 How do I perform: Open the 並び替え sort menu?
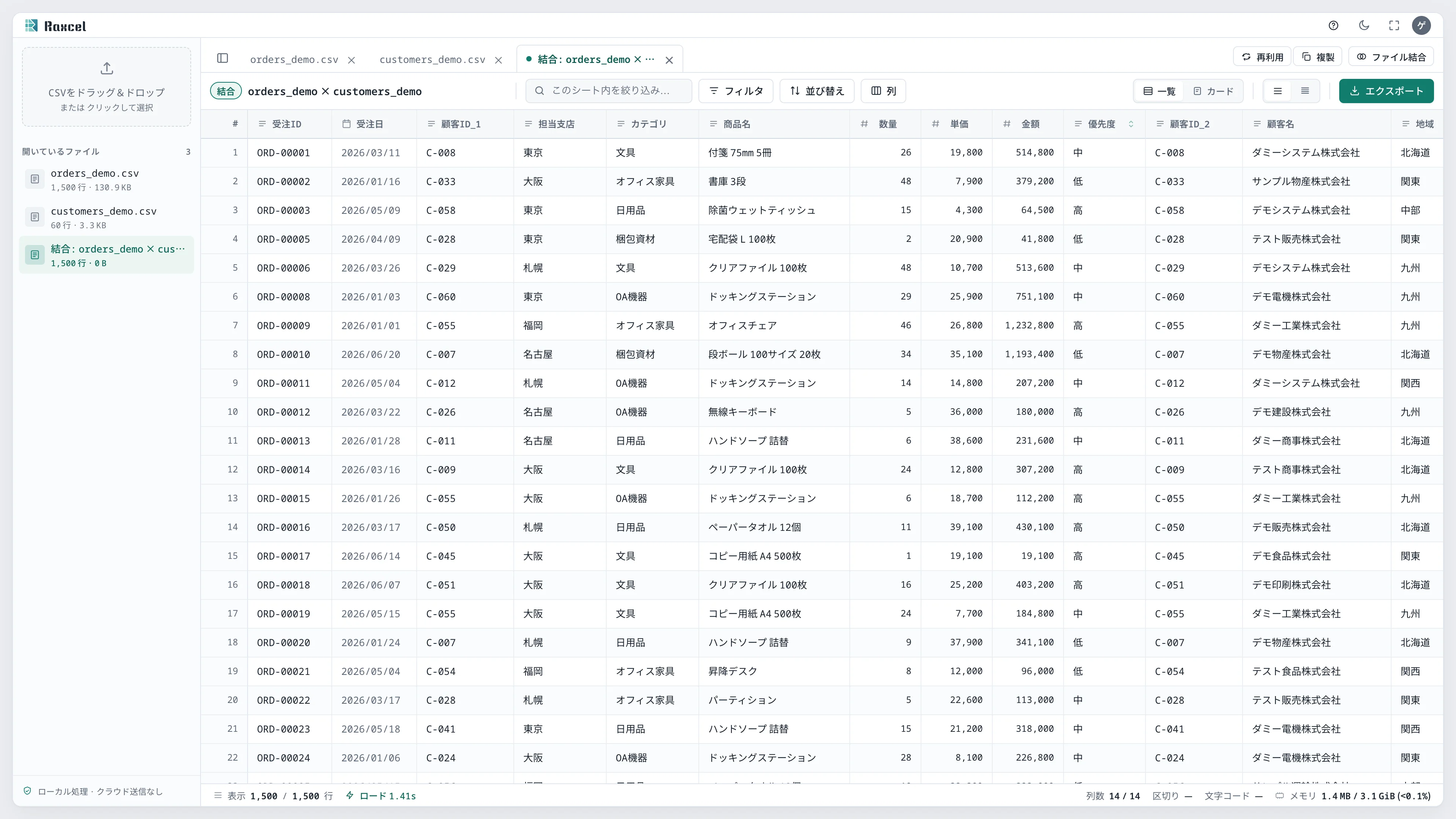[x=817, y=91]
